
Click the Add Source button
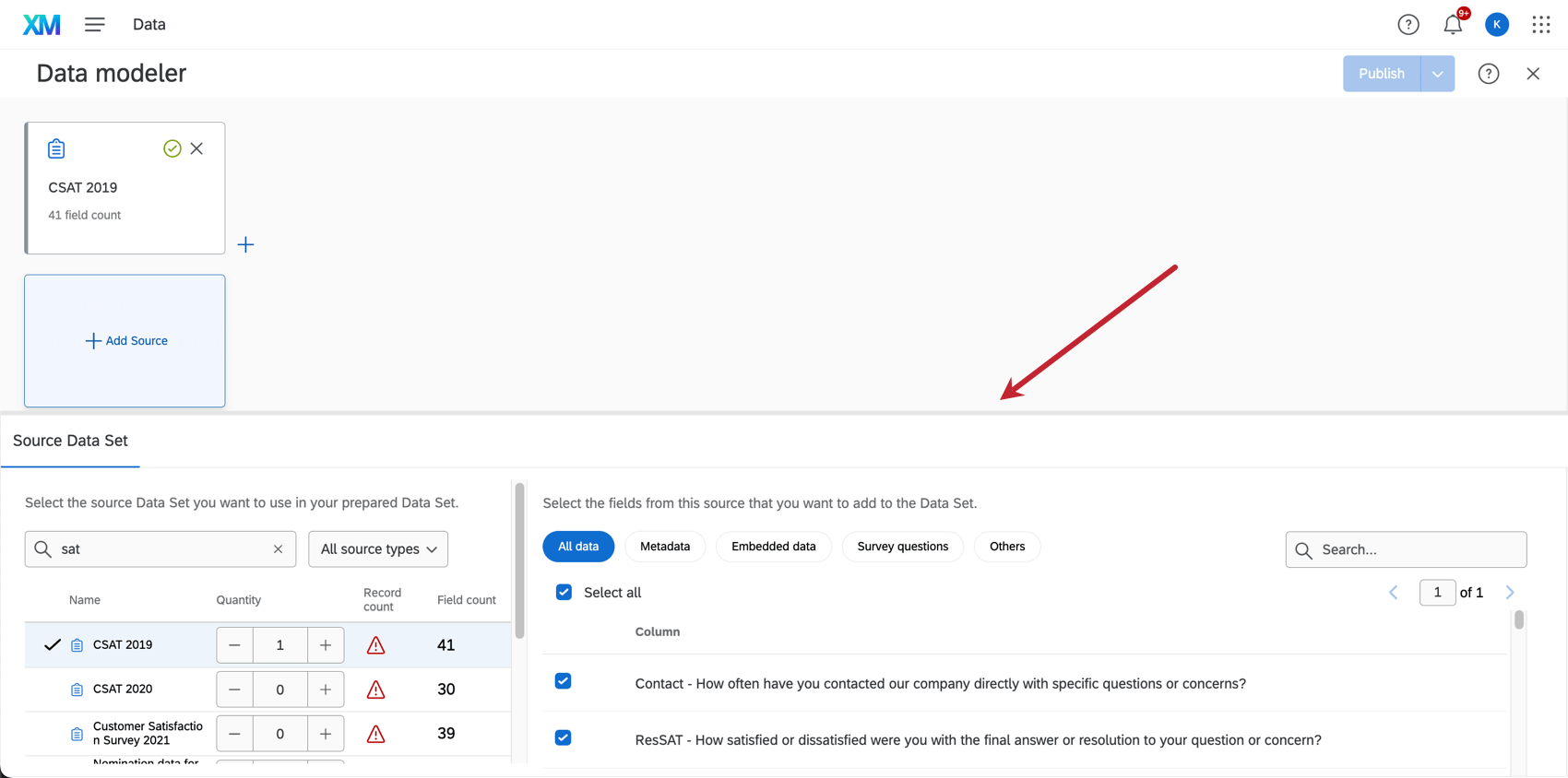click(126, 341)
